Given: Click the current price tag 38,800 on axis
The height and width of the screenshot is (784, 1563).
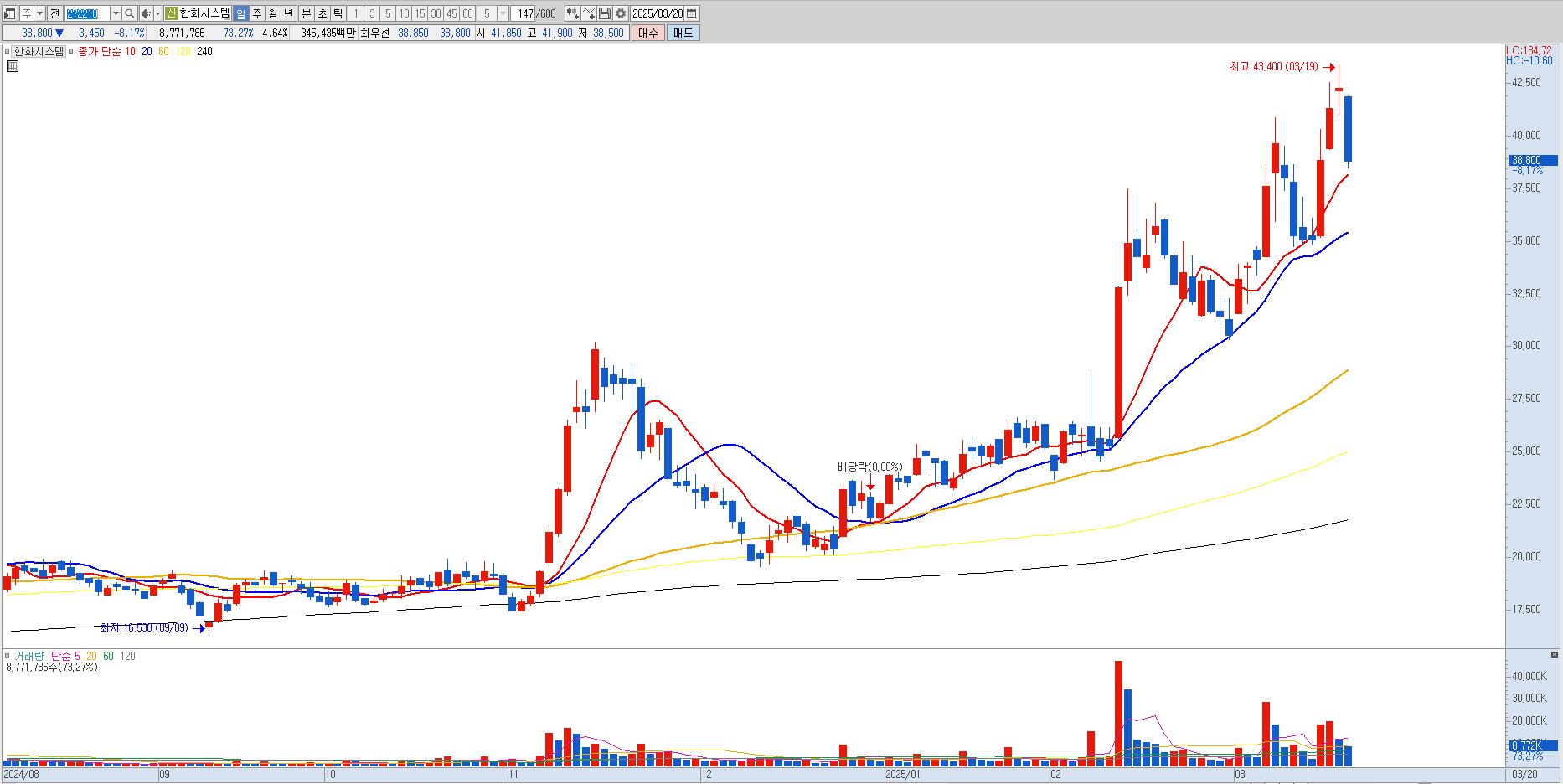Looking at the screenshot, I should click(x=1533, y=160).
